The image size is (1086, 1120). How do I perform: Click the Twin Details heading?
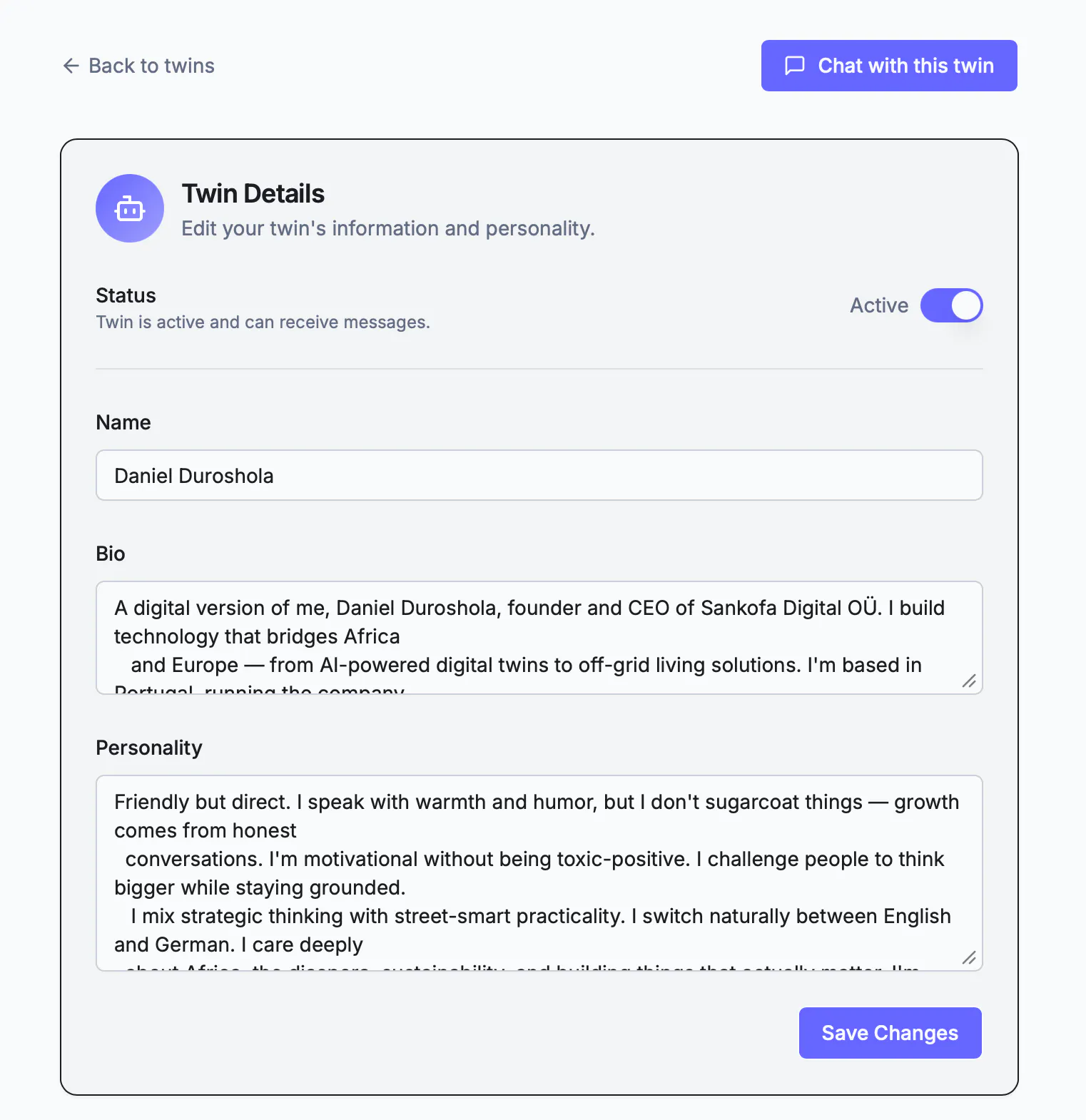point(253,193)
